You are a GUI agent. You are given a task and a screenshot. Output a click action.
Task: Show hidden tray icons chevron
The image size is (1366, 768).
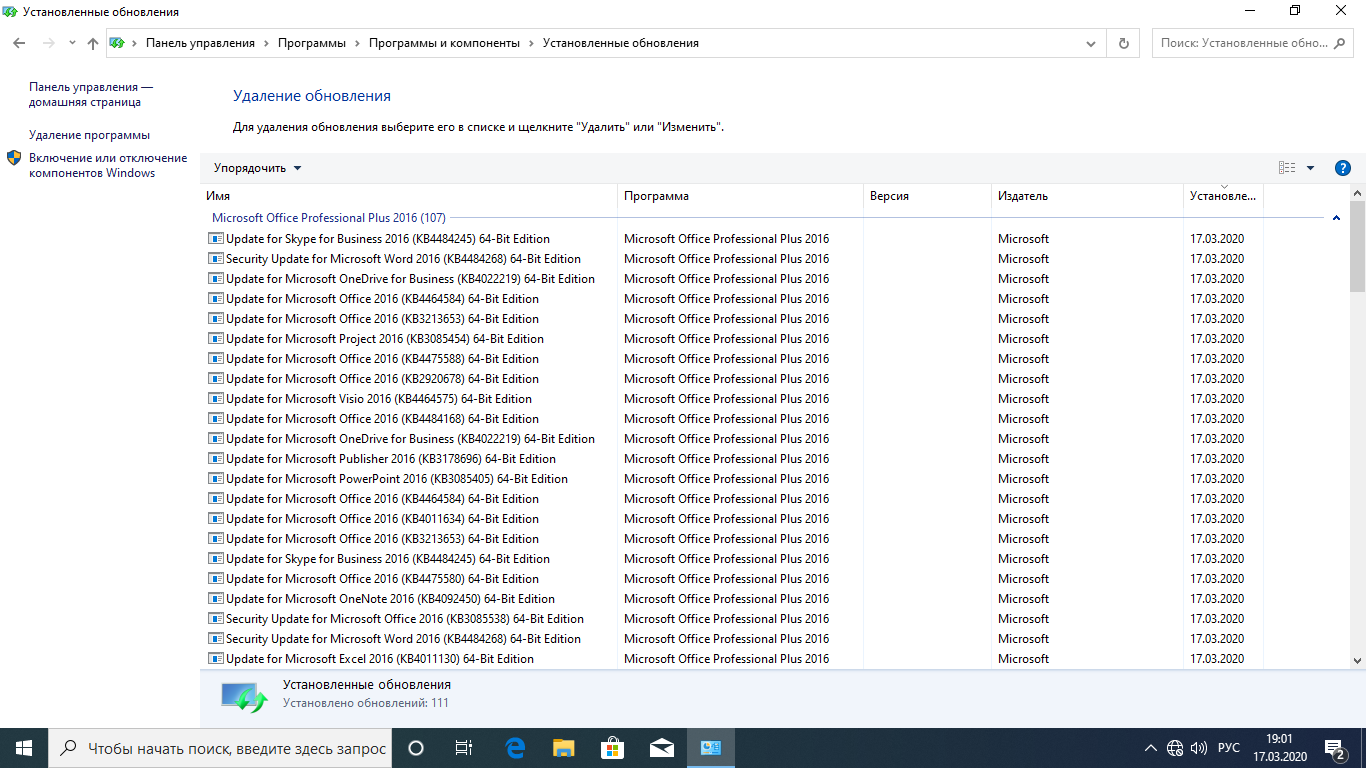click(1150, 748)
